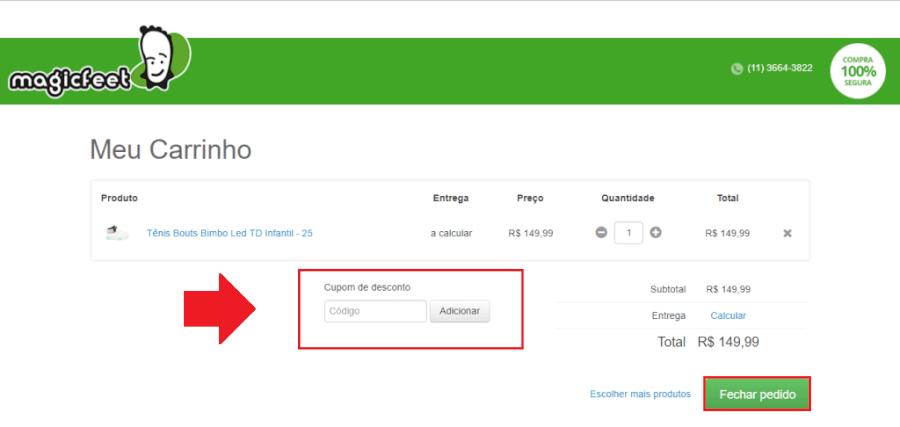The width and height of the screenshot is (900, 427).
Task: Click the Meu Carrinho heading
Action: coord(170,150)
